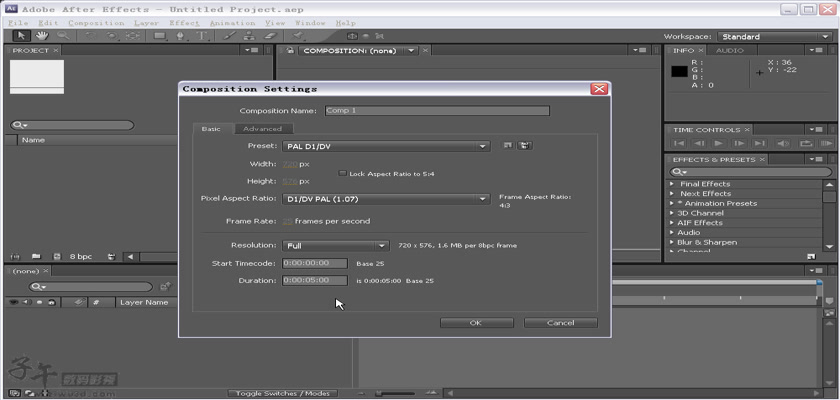Click the Duration timecode field
Screen dimensions: 840x400
tap(315, 281)
